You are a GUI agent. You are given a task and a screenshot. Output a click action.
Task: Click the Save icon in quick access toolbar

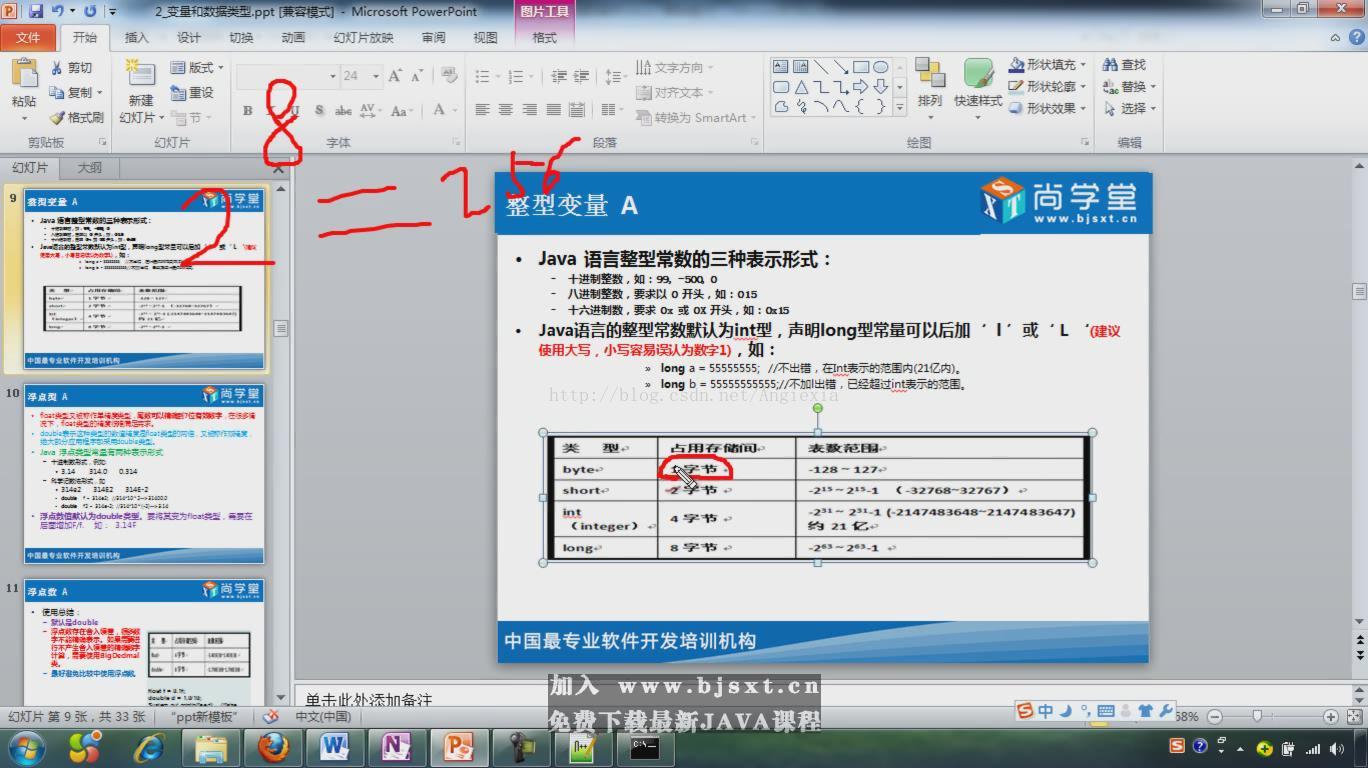[x=37, y=11]
